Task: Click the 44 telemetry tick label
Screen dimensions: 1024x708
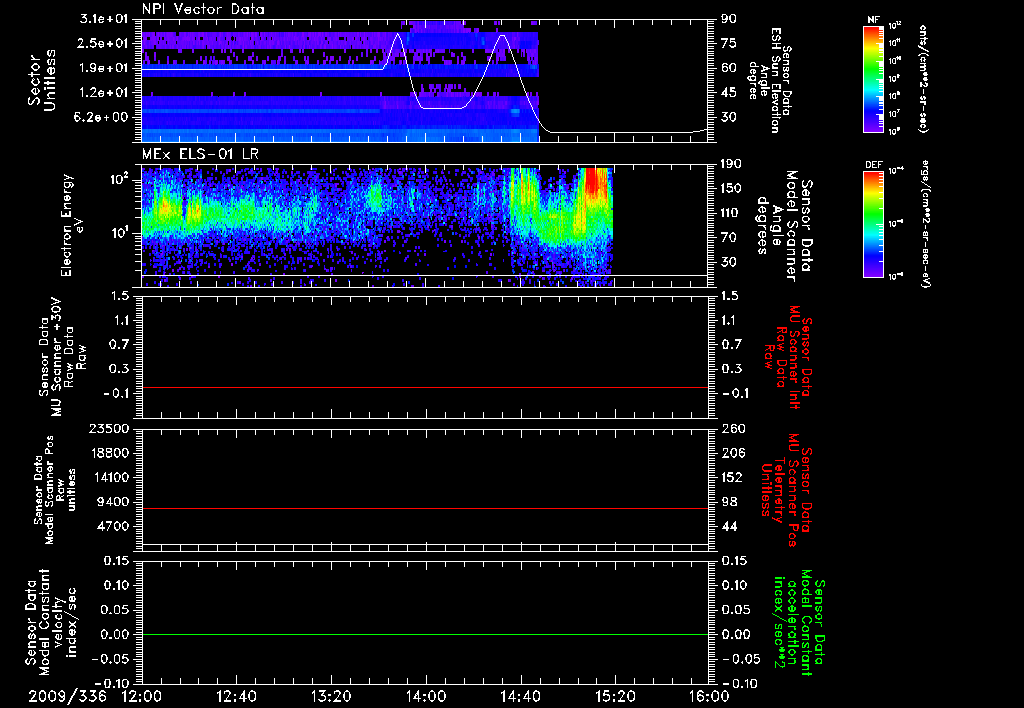Action: click(729, 526)
